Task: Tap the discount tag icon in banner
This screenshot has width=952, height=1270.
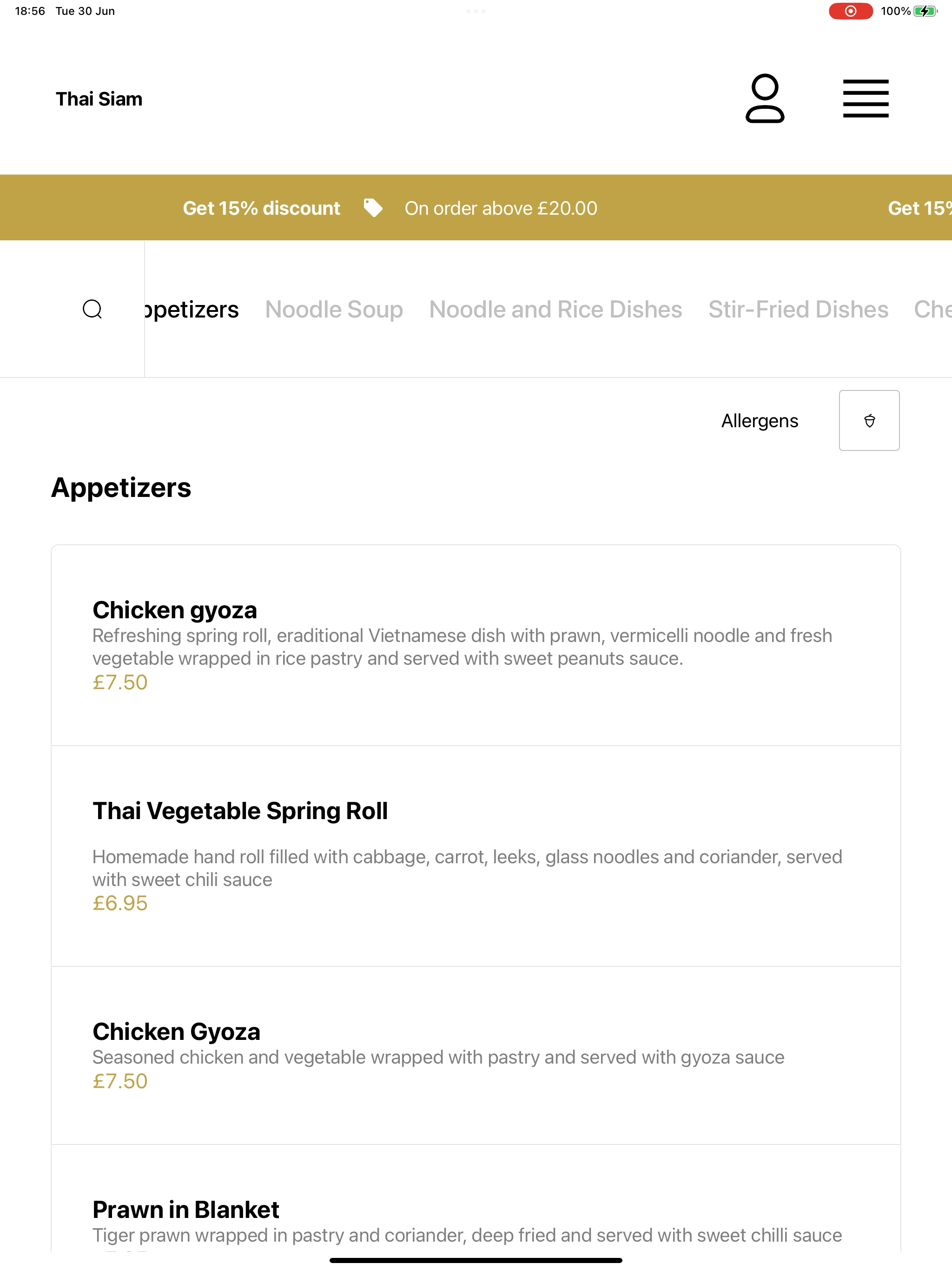Action: coord(373,208)
